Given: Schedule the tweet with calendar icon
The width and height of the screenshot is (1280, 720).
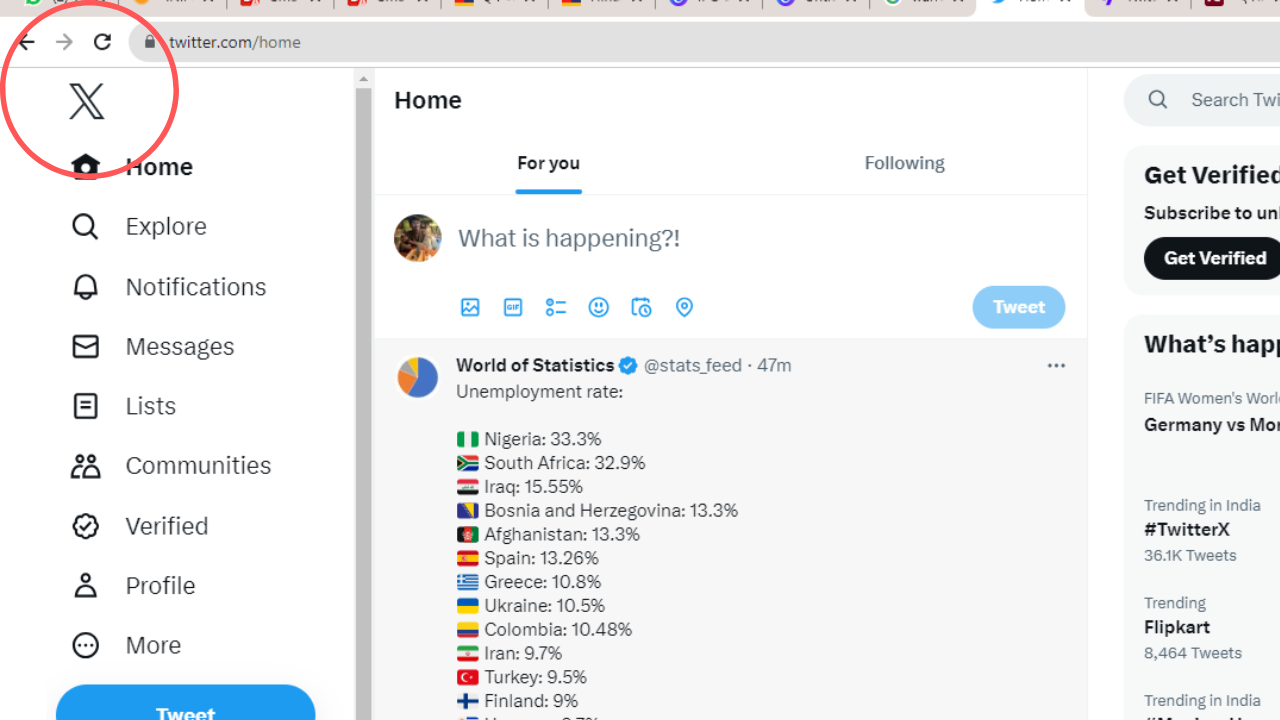Looking at the screenshot, I should (641, 307).
